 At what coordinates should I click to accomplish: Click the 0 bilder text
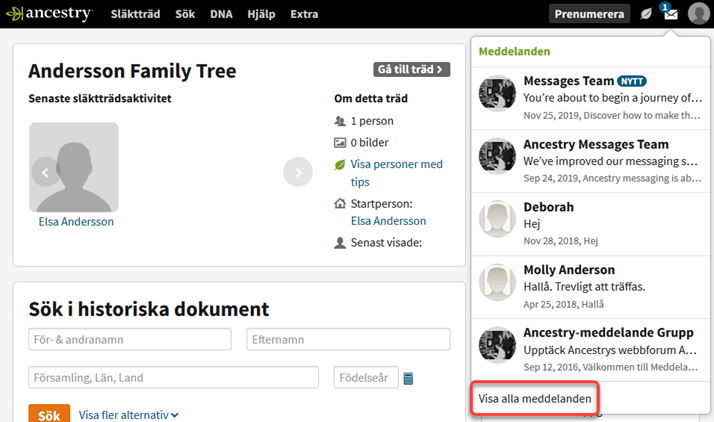369,142
